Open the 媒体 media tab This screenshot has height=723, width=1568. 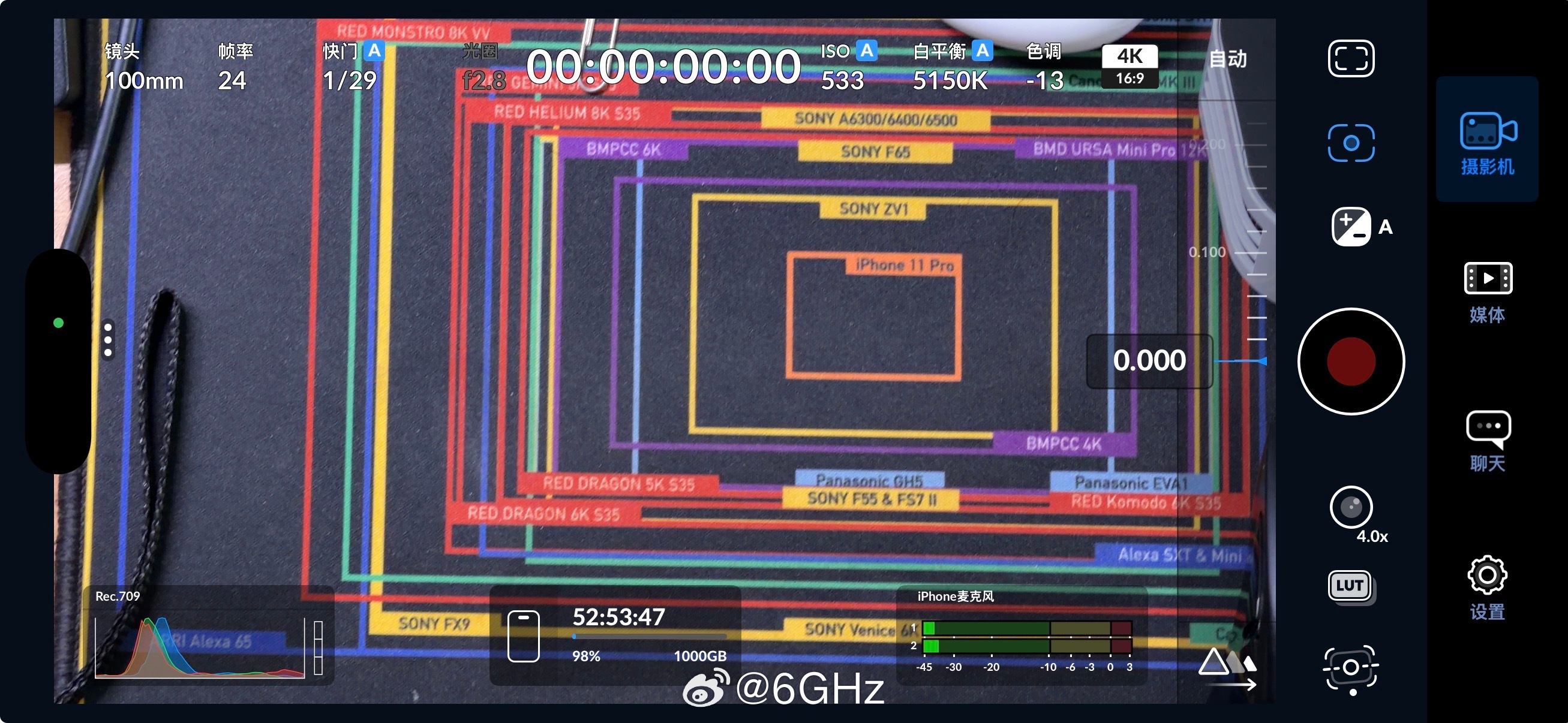(1487, 293)
